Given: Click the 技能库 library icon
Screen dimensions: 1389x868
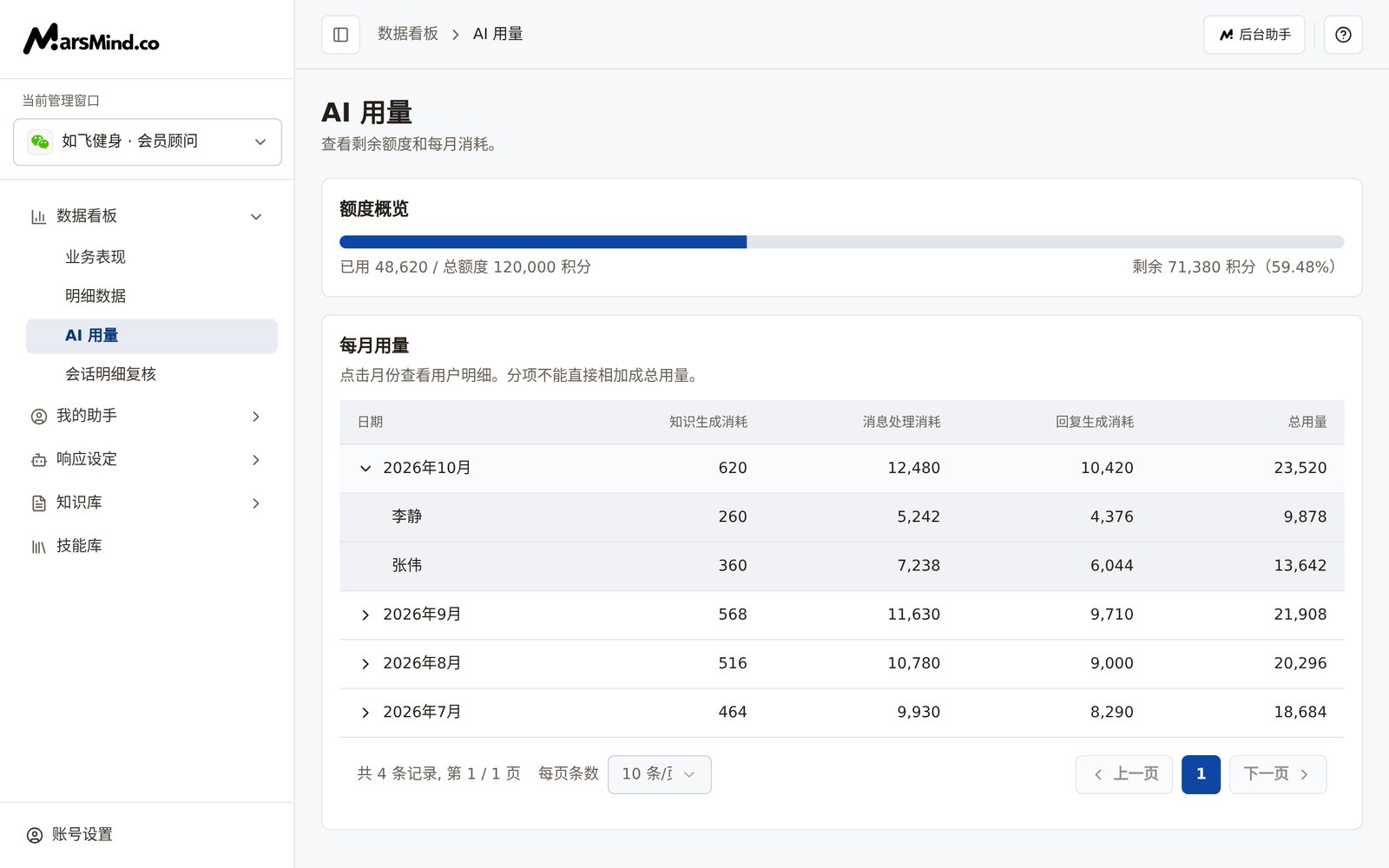Looking at the screenshot, I should pyautogui.click(x=39, y=547).
